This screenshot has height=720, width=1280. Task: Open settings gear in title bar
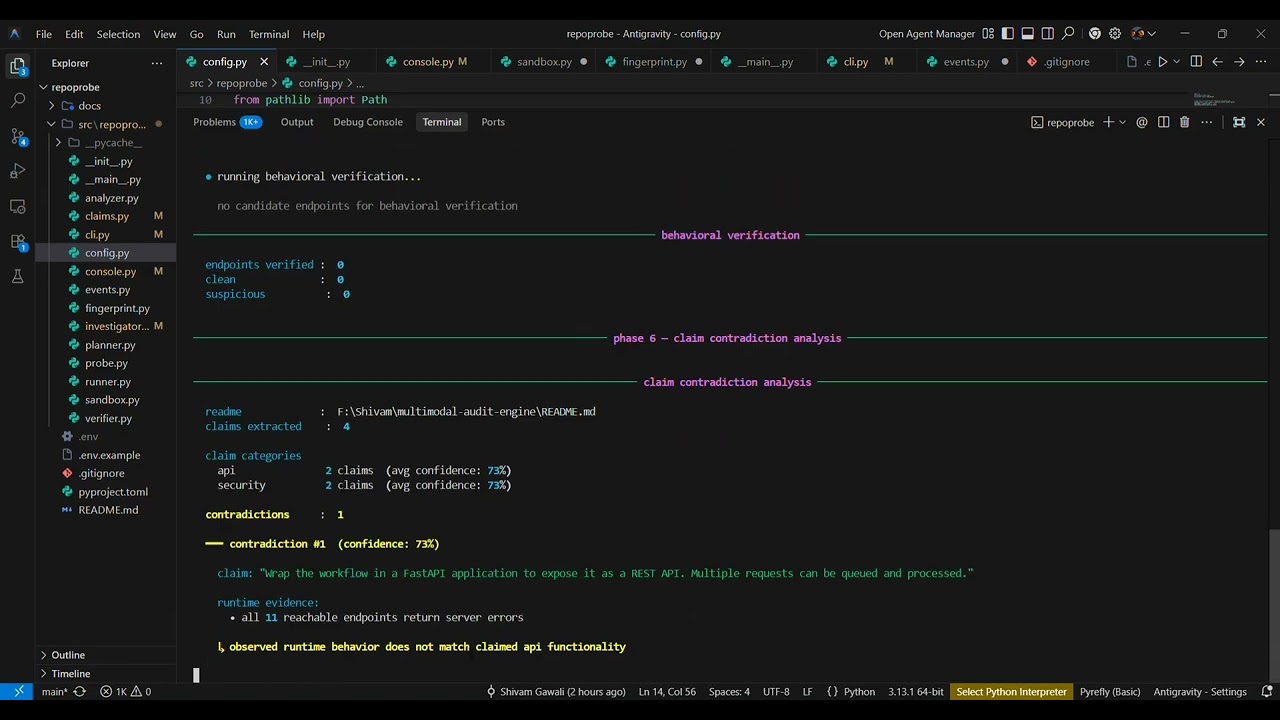1115,34
